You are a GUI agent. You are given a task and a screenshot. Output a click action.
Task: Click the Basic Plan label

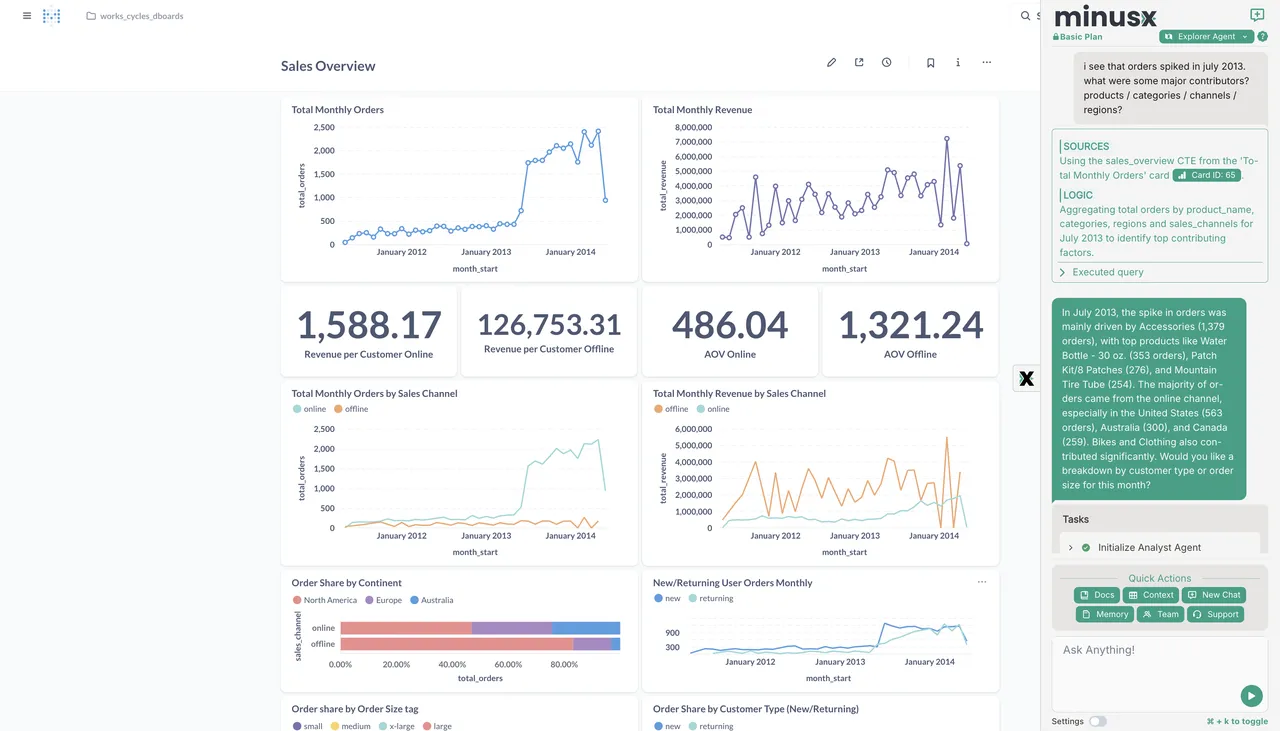point(1077,37)
